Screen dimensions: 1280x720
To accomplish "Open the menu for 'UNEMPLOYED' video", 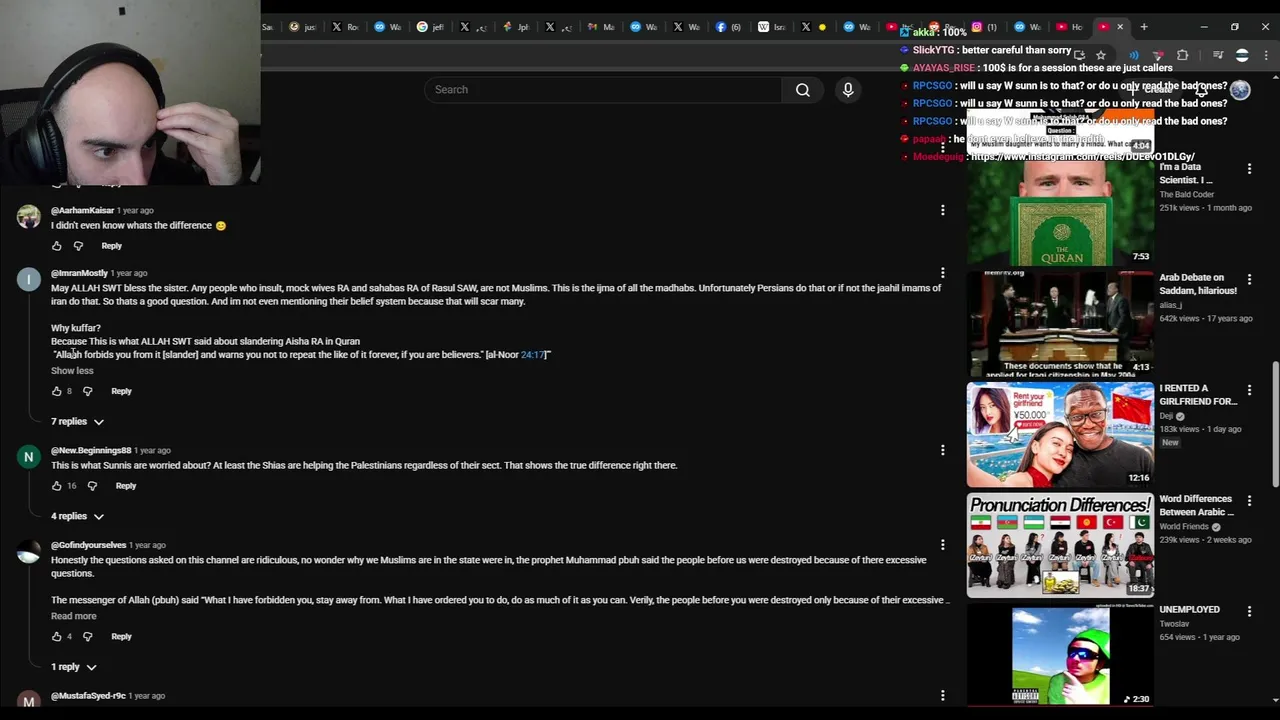I will 1249,611.
